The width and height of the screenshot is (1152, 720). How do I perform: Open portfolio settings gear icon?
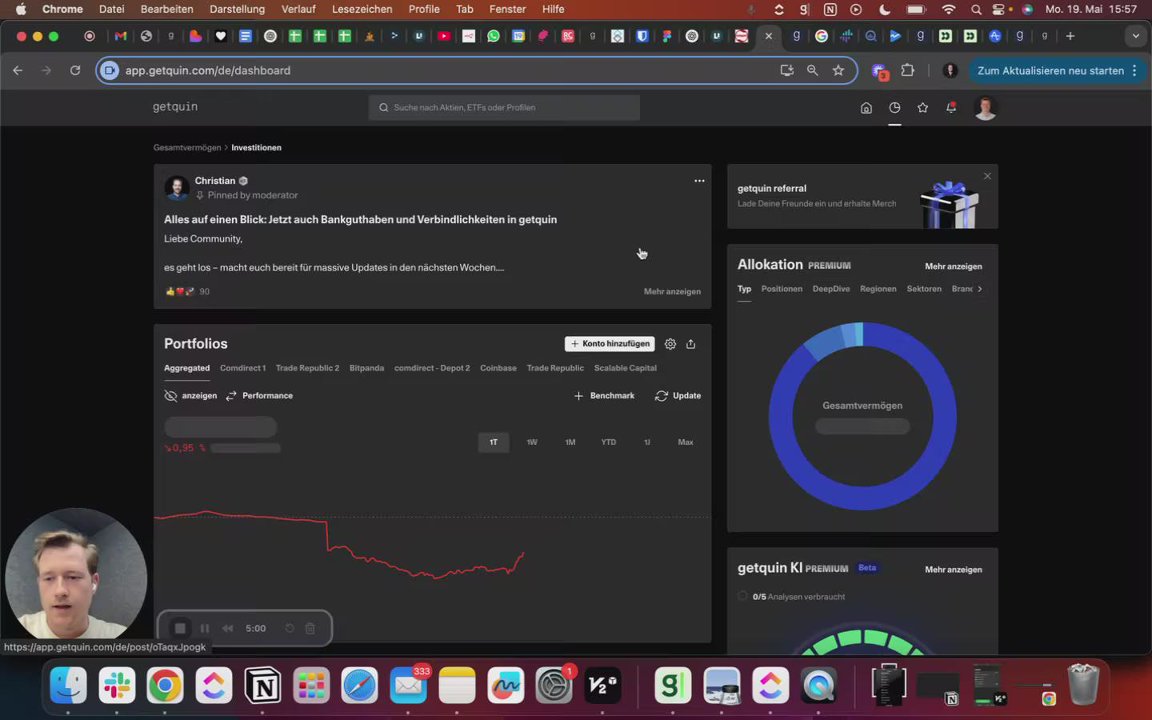(x=670, y=344)
